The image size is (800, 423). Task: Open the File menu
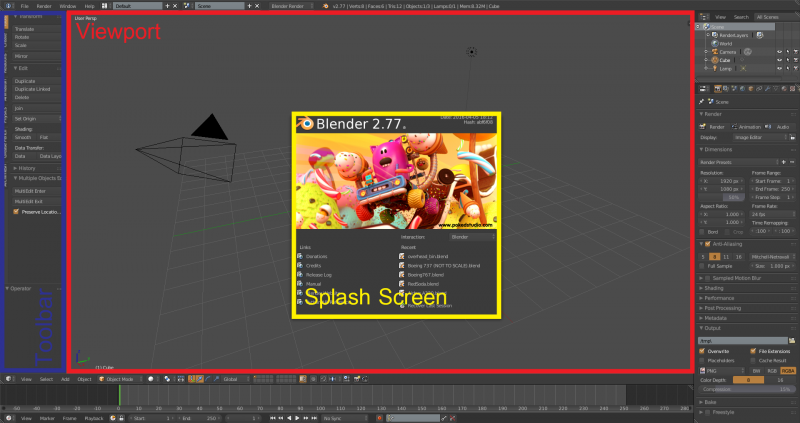coord(24,6)
